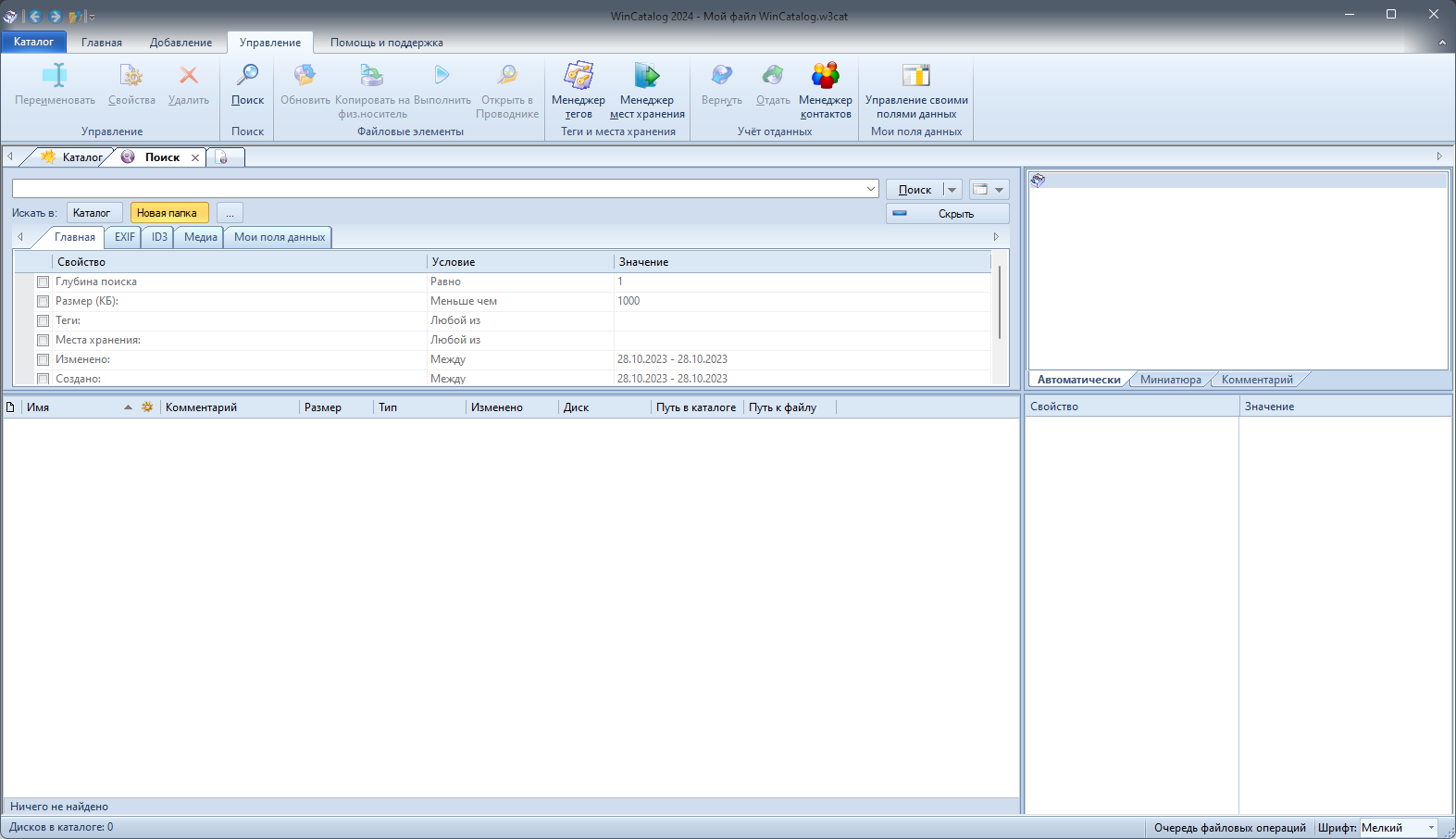Open Менеджер мест хранения icon

pos(647,76)
